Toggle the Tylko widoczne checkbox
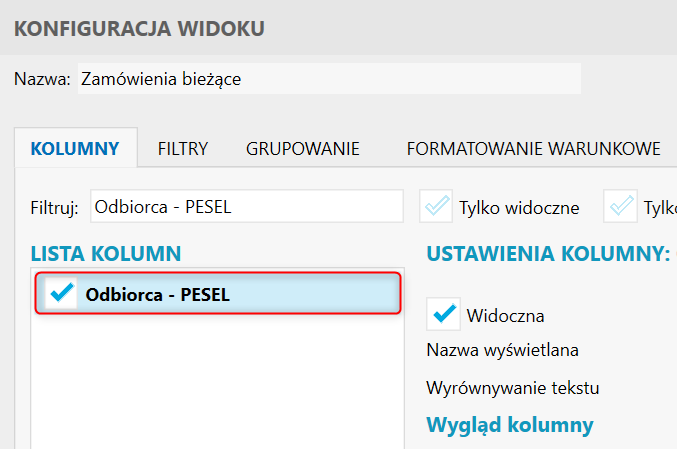 tap(438, 207)
